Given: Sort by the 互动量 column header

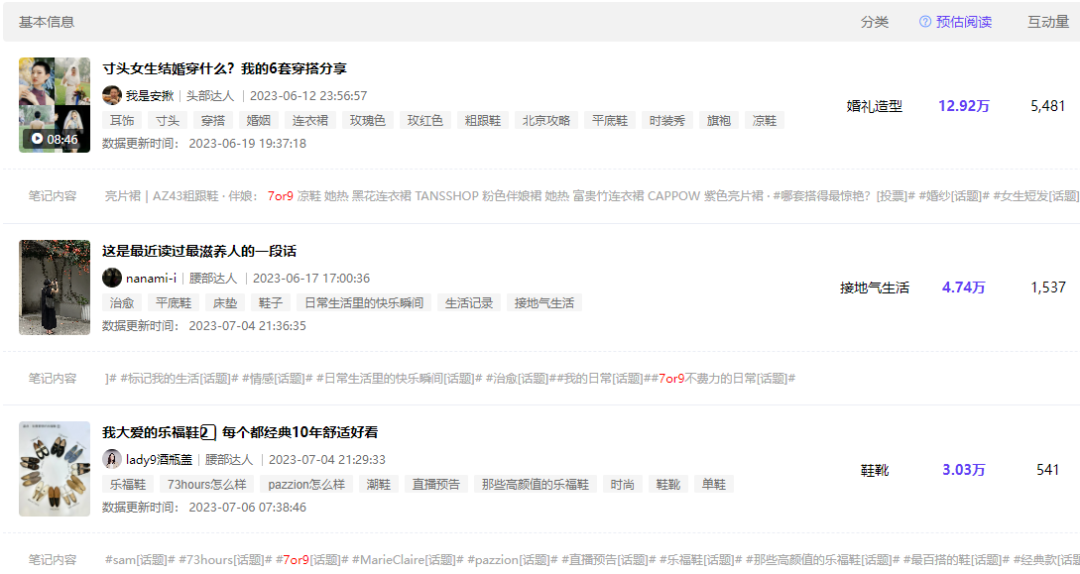Looking at the screenshot, I should coord(1048,22).
